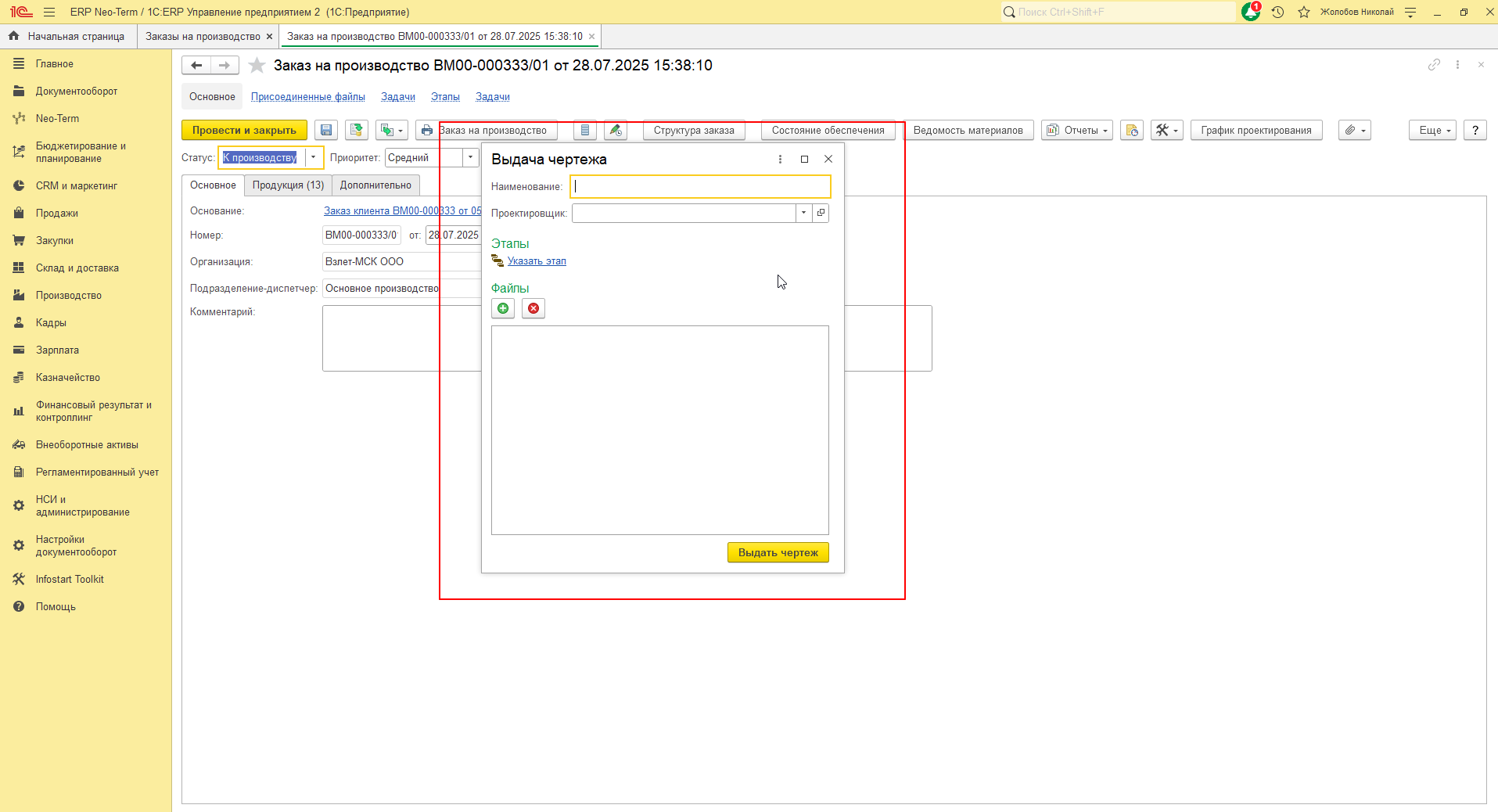This screenshot has width=1498, height=812.
Task: Remove file with the red cross icon
Action: pos(533,308)
